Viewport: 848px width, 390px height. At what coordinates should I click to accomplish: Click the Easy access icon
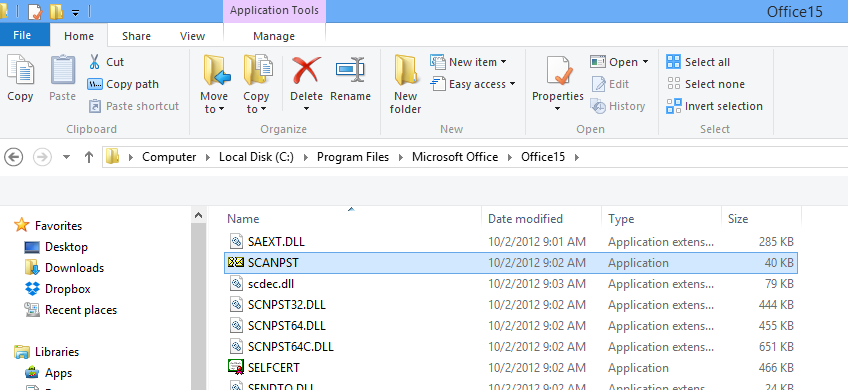(438, 84)
